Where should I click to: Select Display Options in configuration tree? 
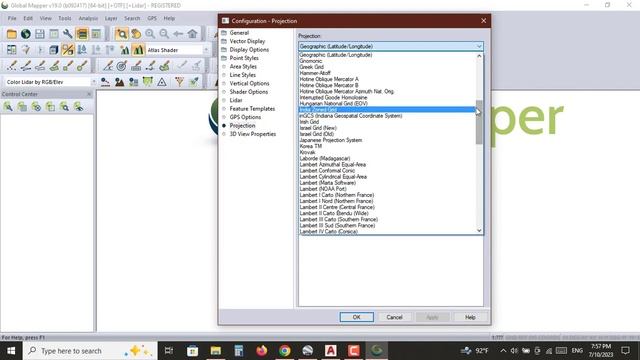click(x=249, y=49)
